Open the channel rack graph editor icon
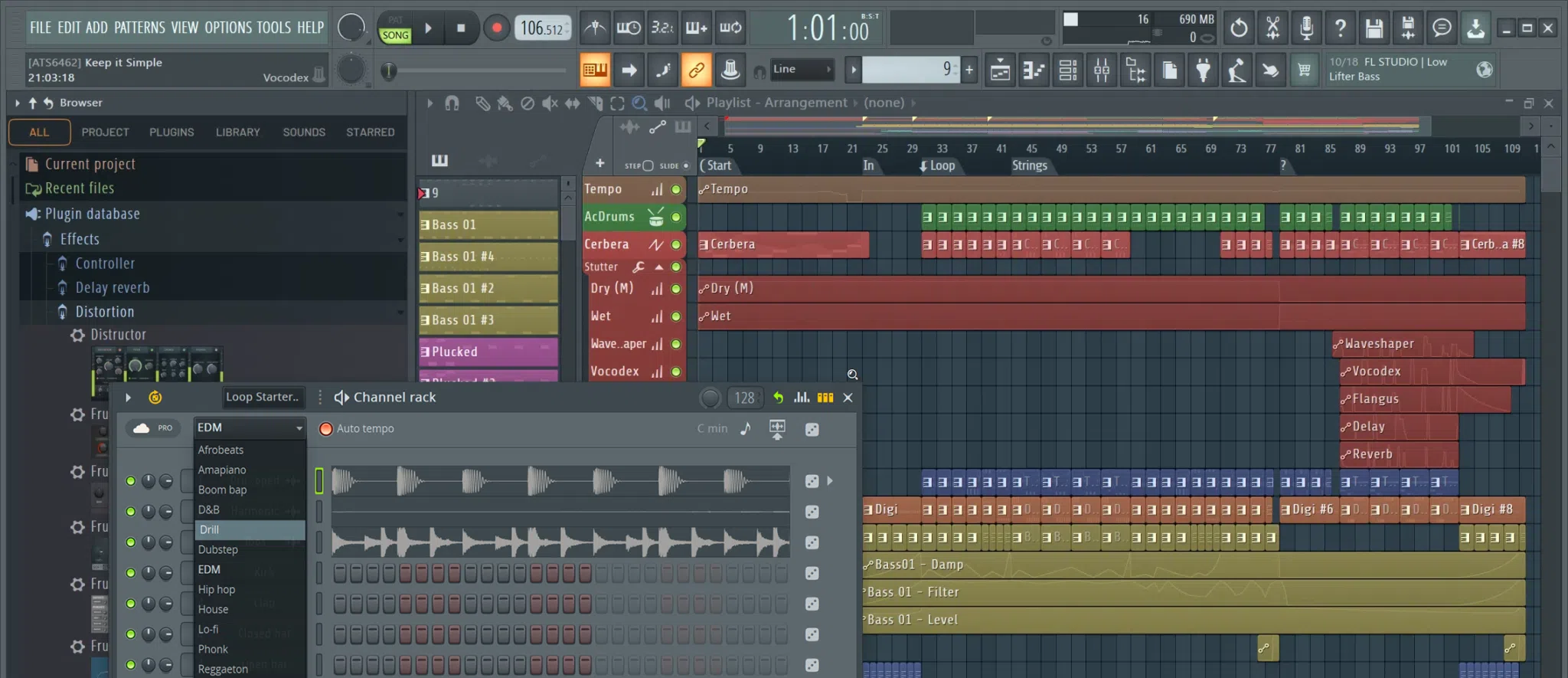 click(802, 397)
